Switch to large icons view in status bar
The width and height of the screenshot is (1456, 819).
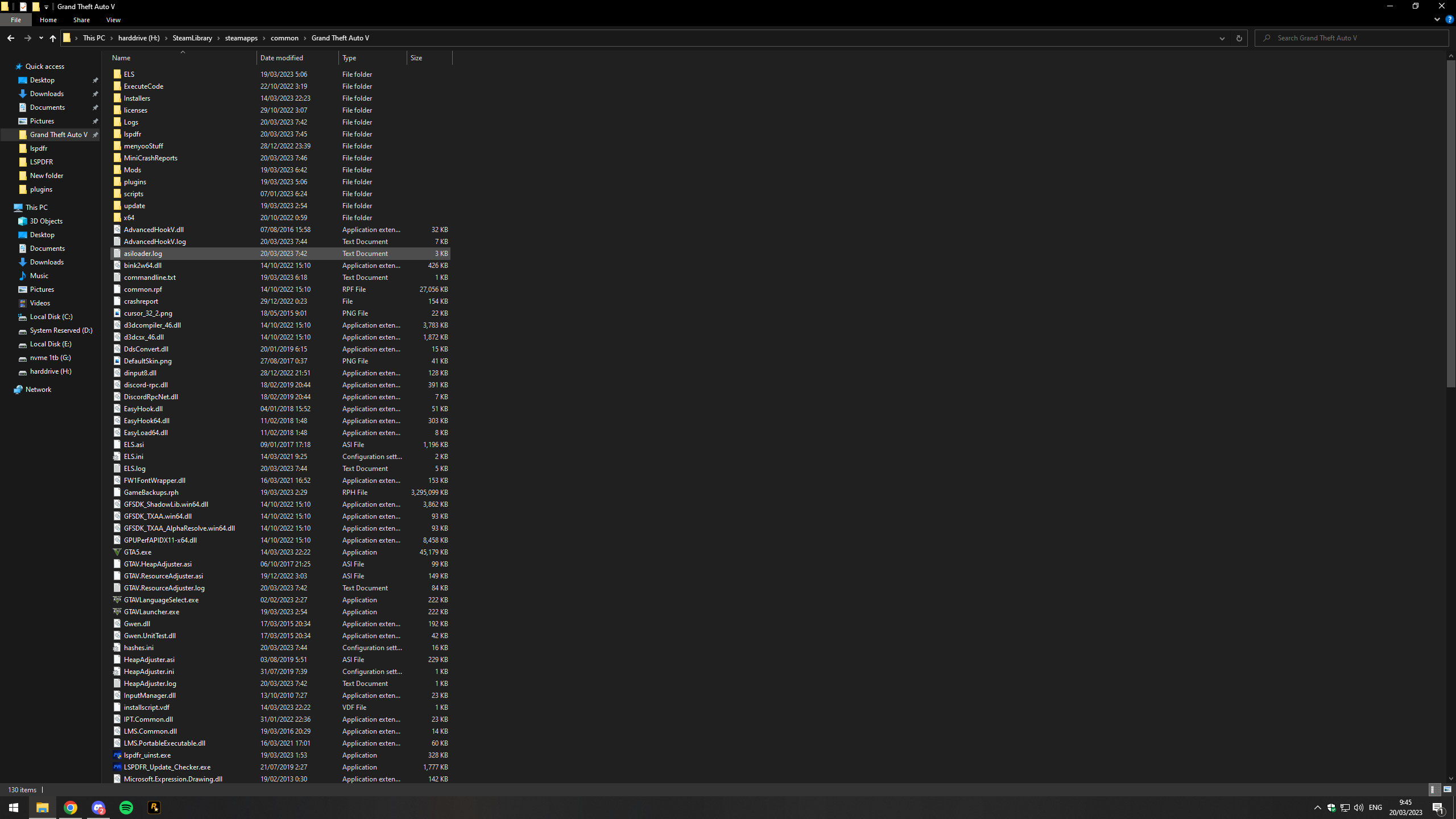[1447, 789]
